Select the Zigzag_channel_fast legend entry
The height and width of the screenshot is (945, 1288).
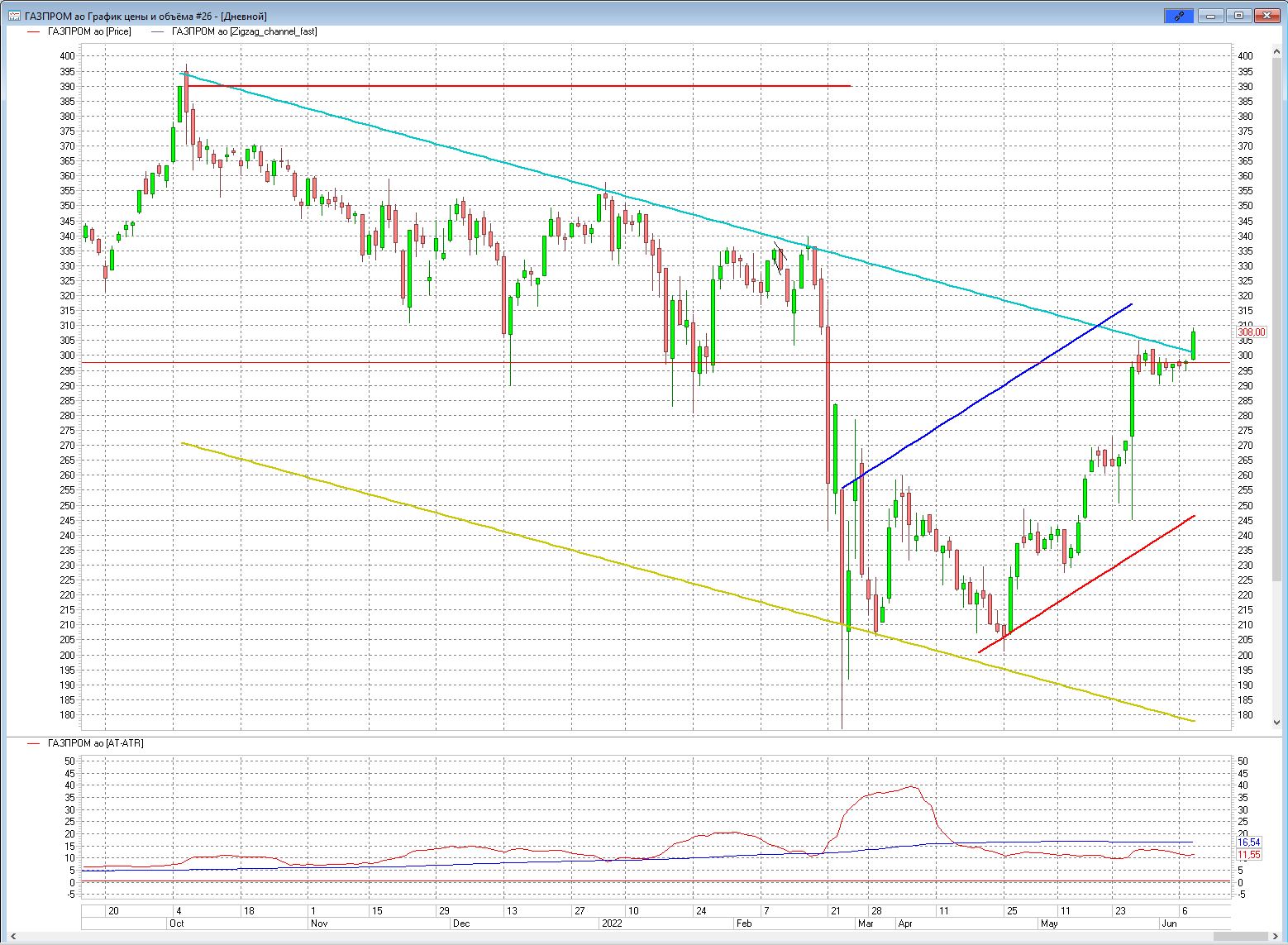click(244, 31)
